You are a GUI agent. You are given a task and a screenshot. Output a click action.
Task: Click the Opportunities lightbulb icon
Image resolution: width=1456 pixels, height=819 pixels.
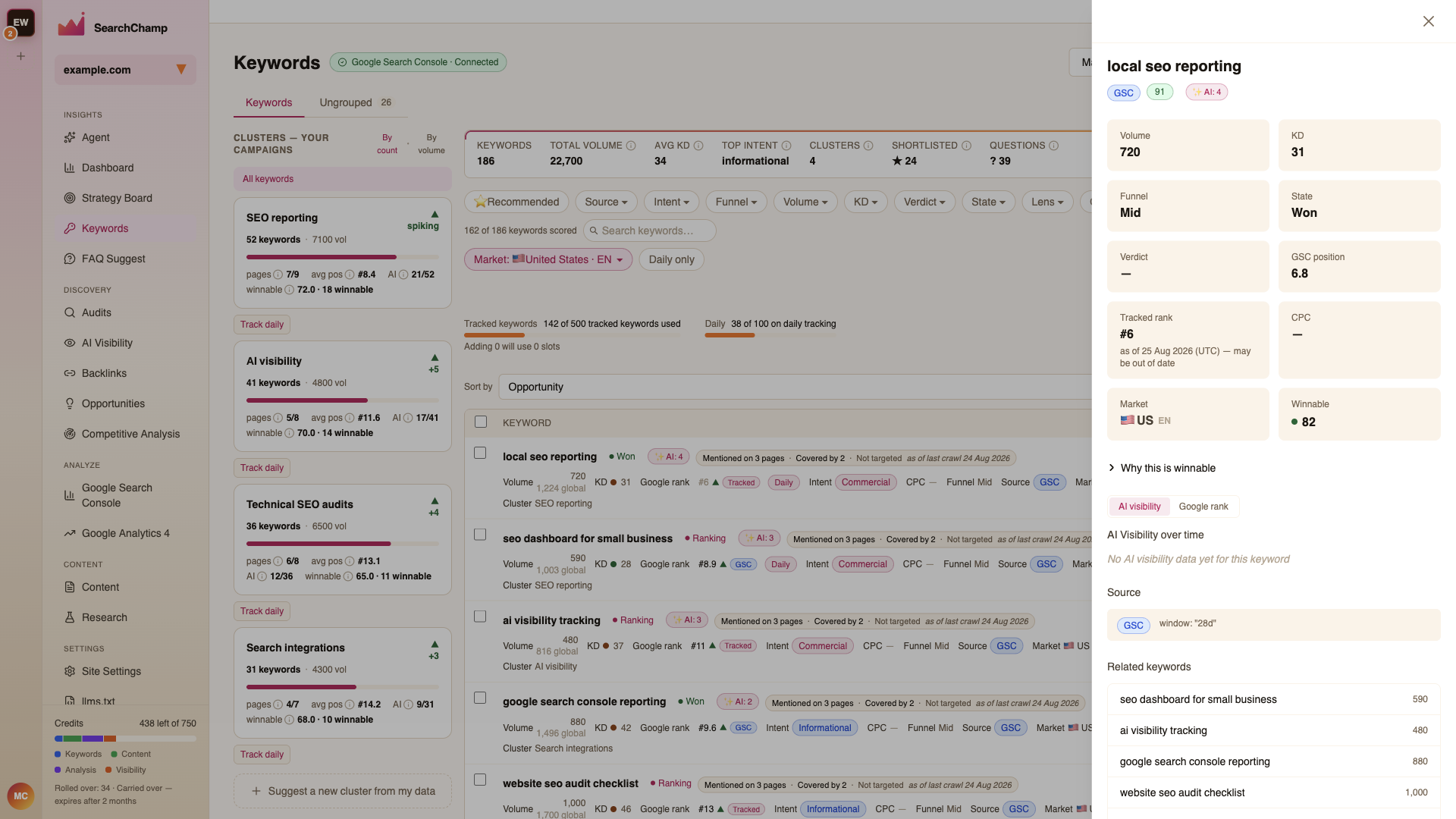70,403
